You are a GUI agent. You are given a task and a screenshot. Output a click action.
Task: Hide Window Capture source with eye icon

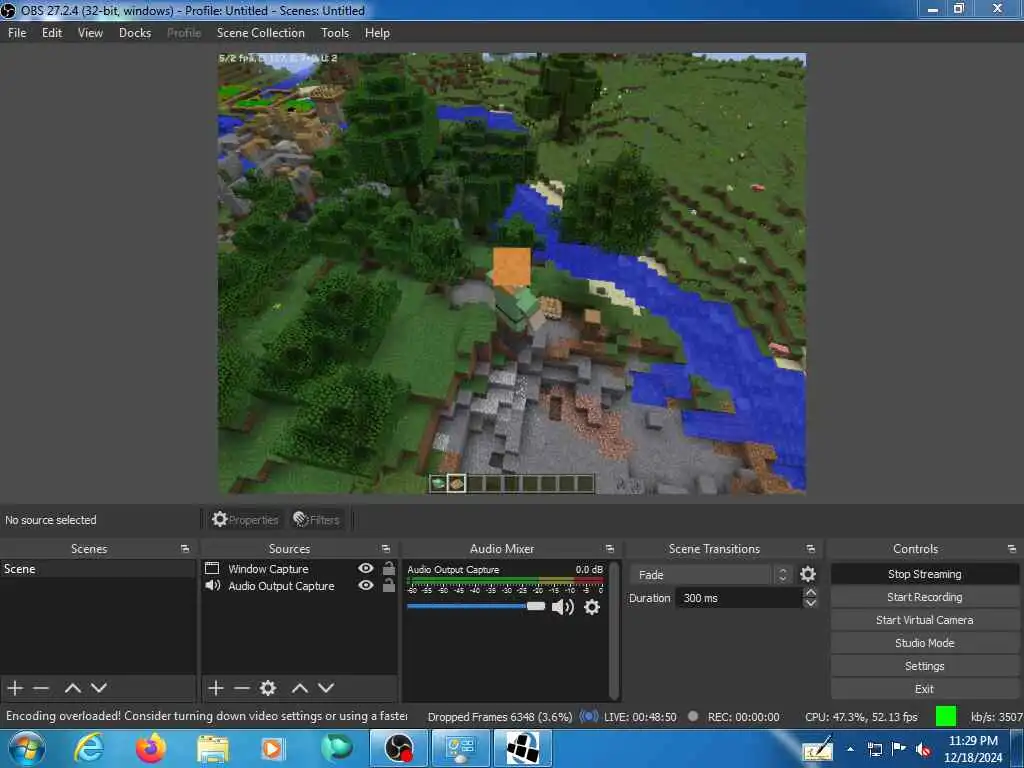tap(366, 568)
